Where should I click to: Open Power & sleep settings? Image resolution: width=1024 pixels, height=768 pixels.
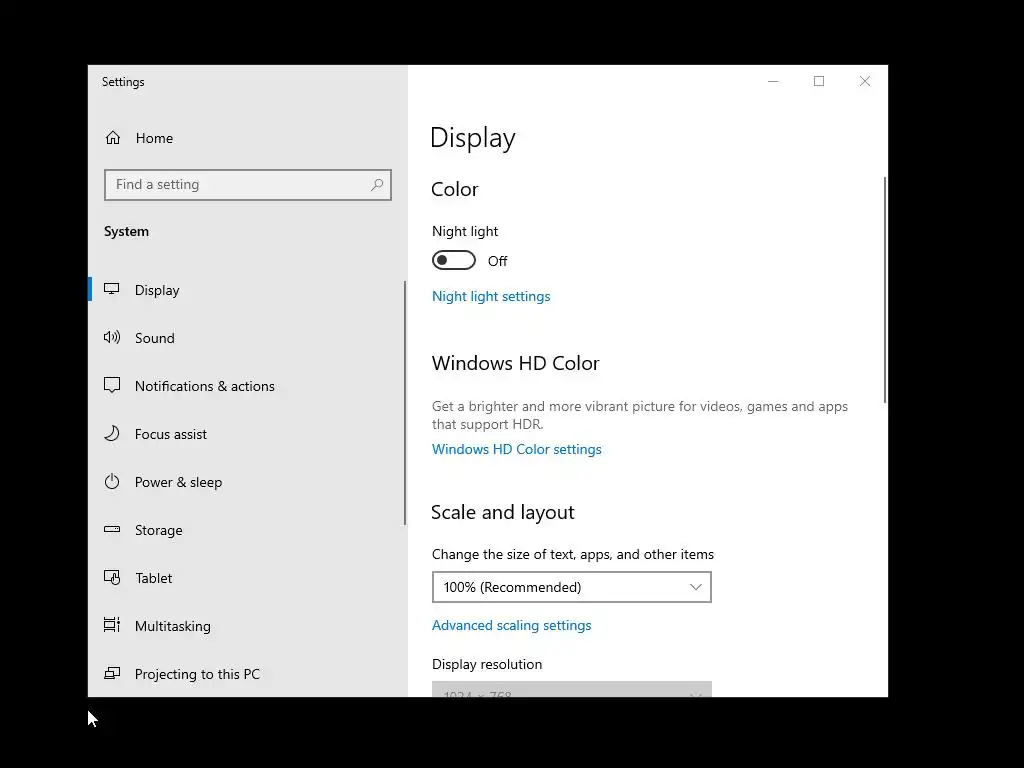point(247,482)
